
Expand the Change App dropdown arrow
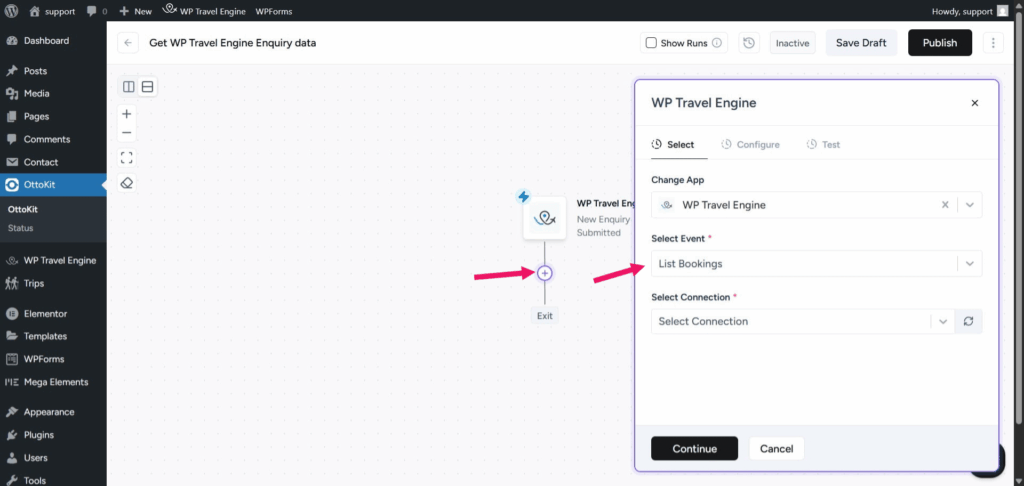[x=970, y=204]
